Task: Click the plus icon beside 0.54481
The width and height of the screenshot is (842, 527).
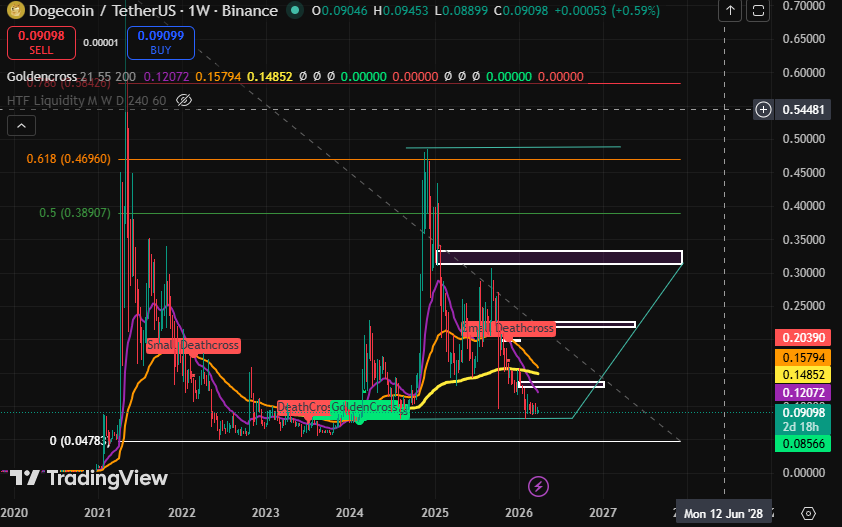Action: [763, 110]
